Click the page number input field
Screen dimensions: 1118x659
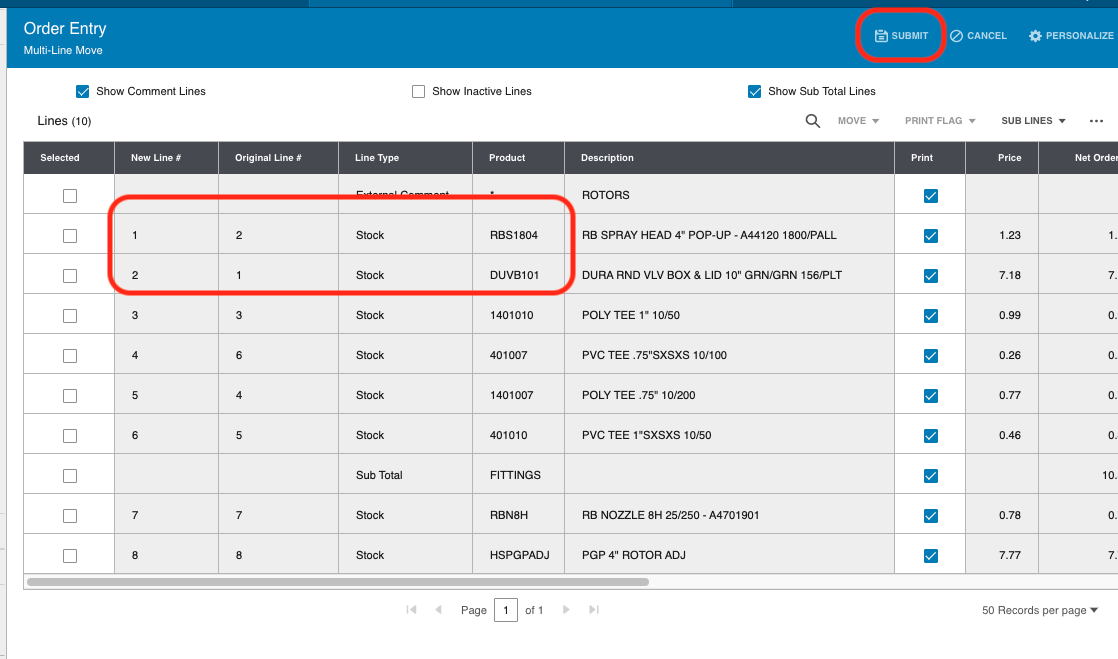pos(506,610)
